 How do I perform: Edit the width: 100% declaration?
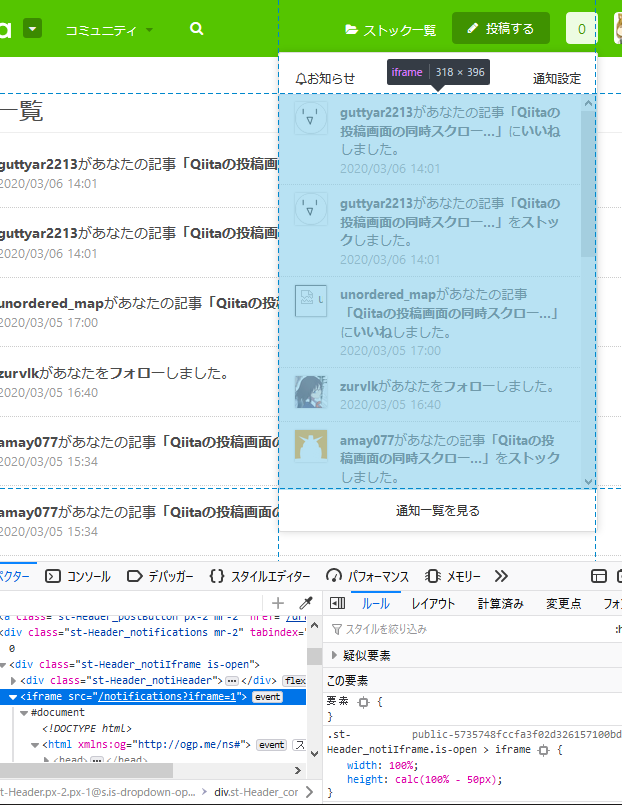(382, 765)
